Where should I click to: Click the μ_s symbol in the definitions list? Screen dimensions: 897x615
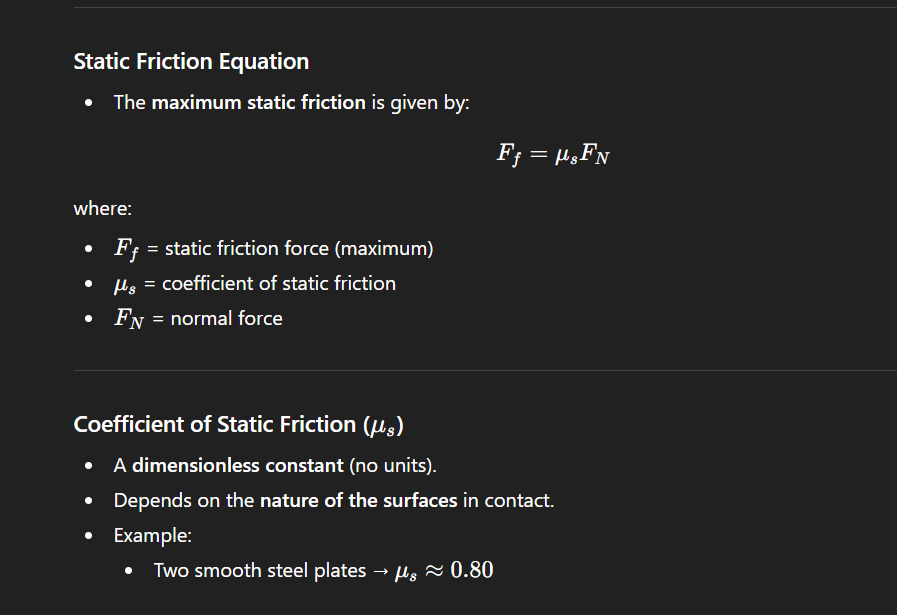click(x=125, y=284)
